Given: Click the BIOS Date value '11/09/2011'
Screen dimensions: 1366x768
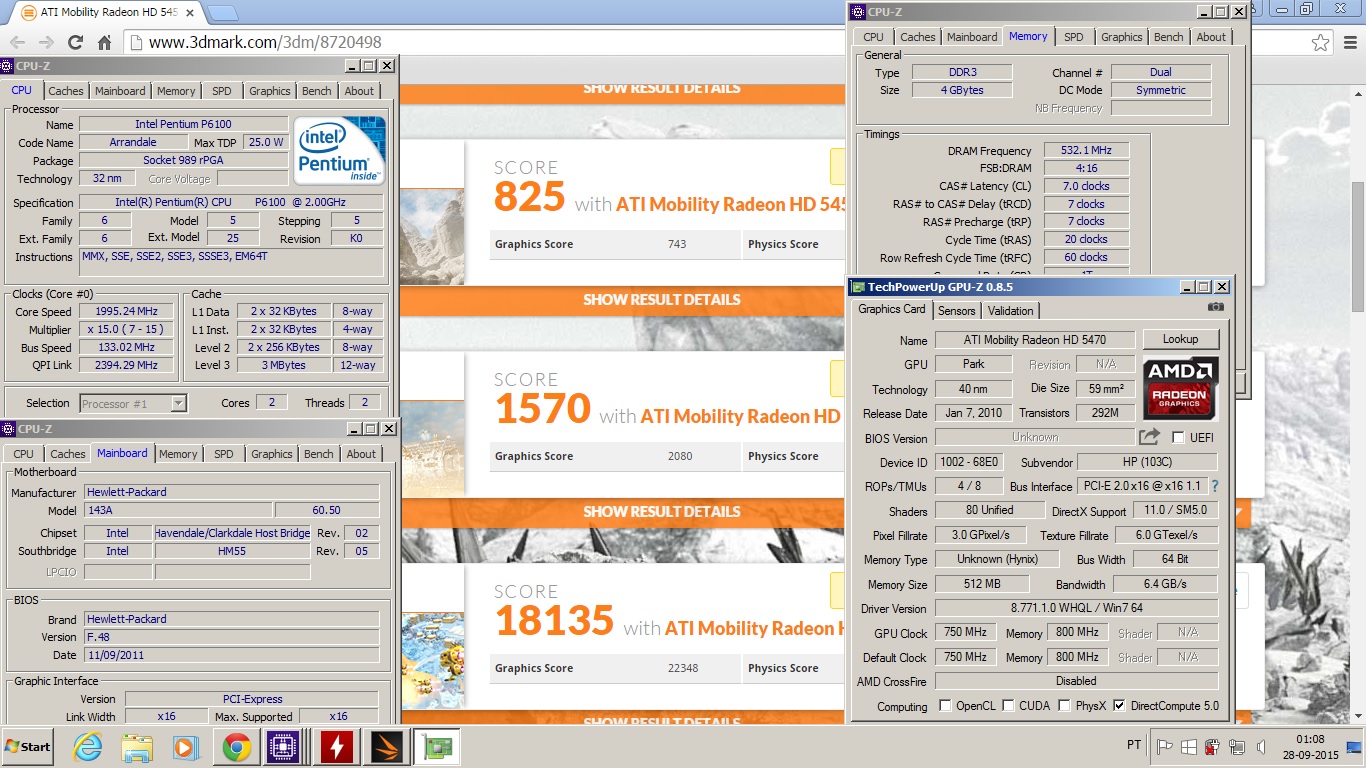Looking at the screenshot, I should pyautogui.click(x=231, y=655).
